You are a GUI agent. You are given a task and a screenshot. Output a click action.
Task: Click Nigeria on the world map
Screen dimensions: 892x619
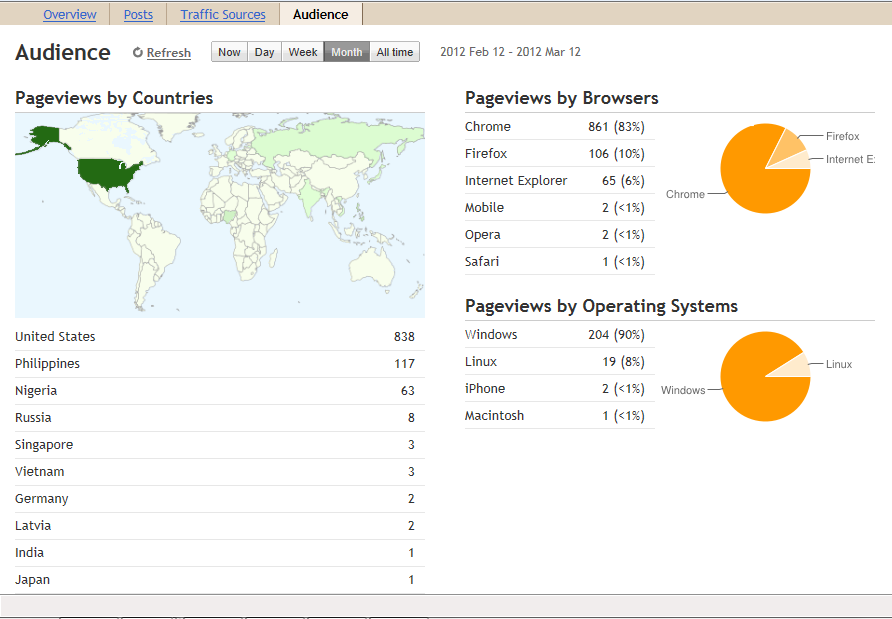click(x=230, y=217)
